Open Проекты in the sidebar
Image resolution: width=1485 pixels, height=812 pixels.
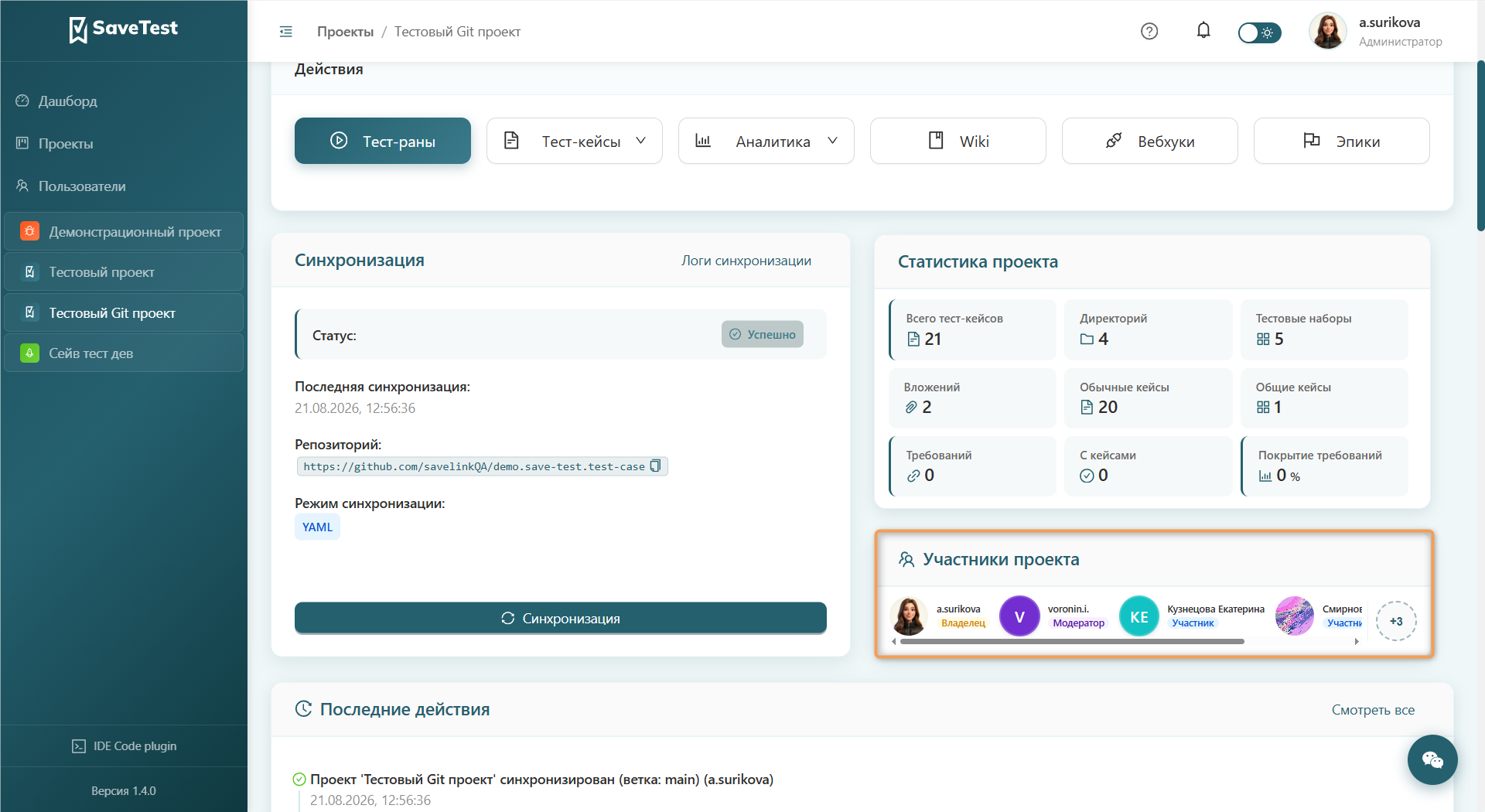click(x=66, y=144)
